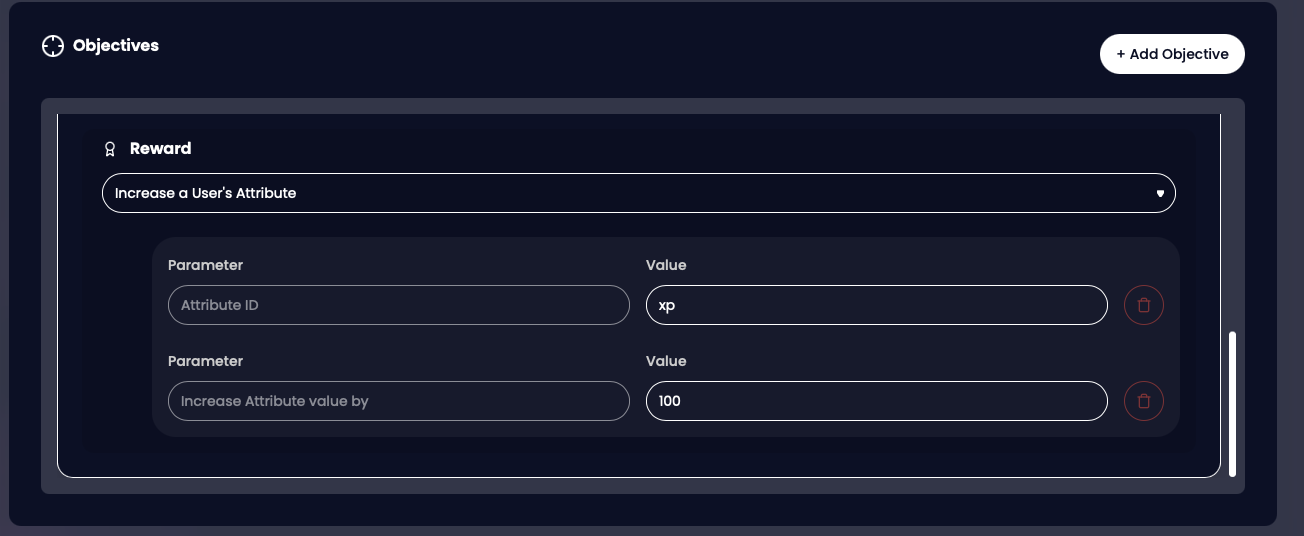Image resolution: width=1304 pixels, height=536 pixels.
Task: Focus the Attribute ID parameter field
Action: tap(398, 305)
